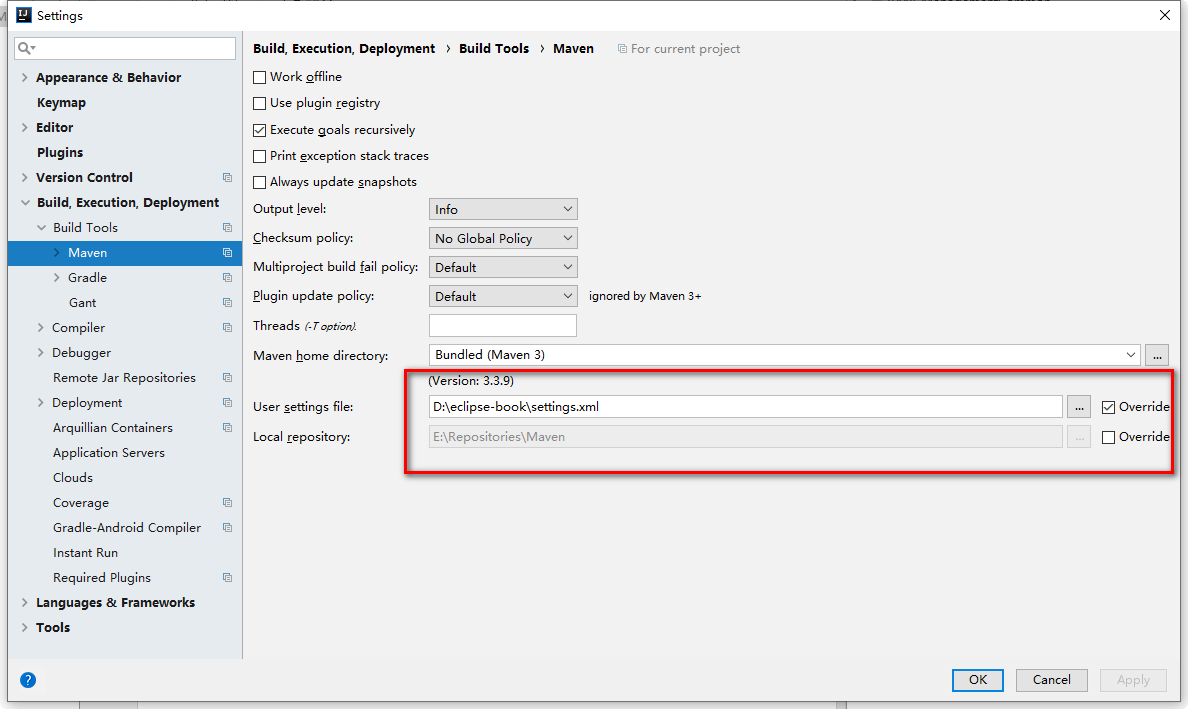
Task: Expand the Gradle subtree arrow
Action: coord(56,277)
